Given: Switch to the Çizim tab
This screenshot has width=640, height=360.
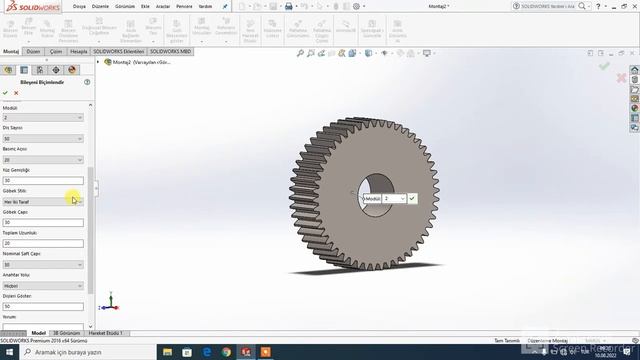Looking at the screenshot, I should tap(56, 51).
